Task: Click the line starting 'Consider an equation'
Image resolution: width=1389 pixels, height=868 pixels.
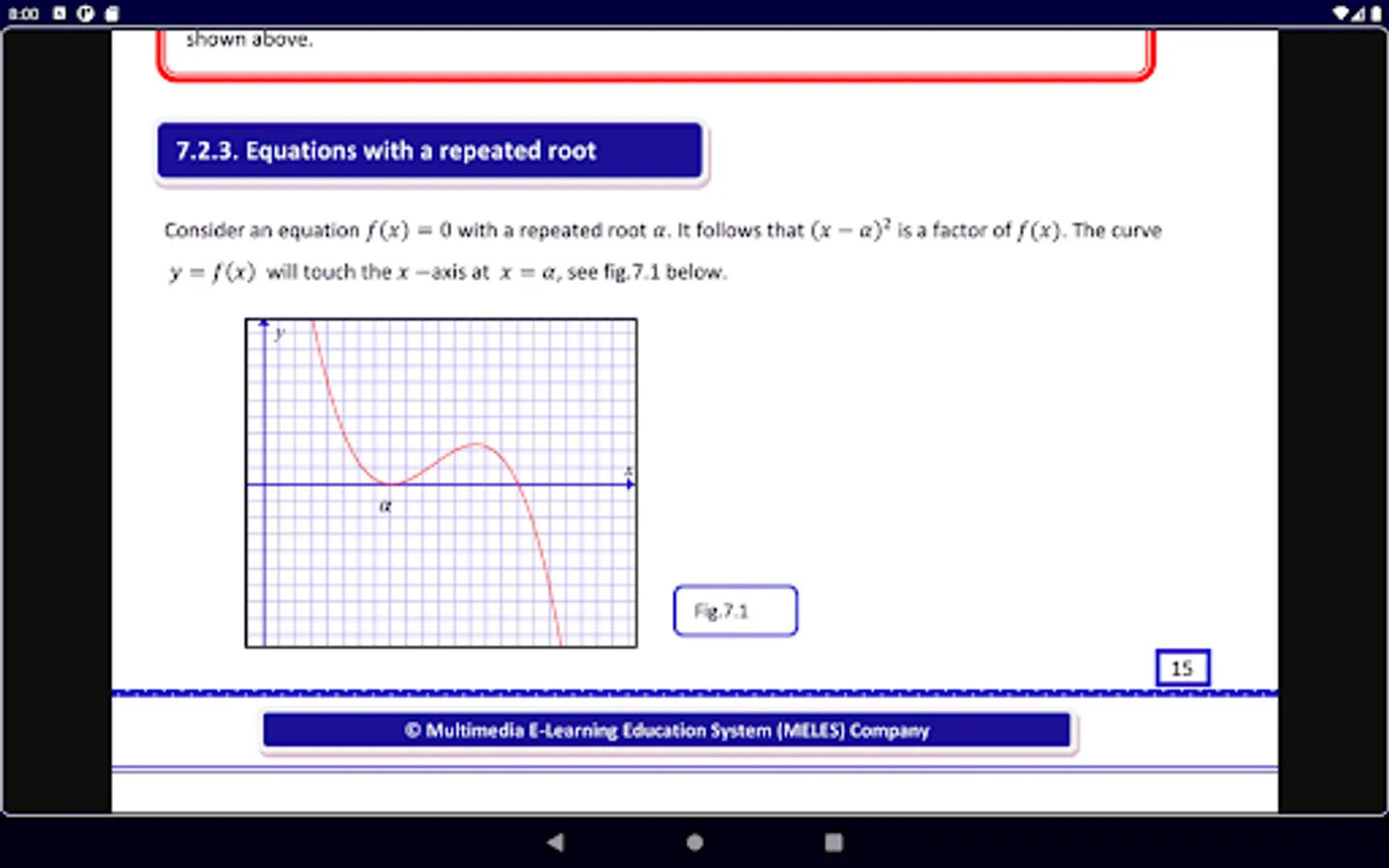Action: point(663,230)
